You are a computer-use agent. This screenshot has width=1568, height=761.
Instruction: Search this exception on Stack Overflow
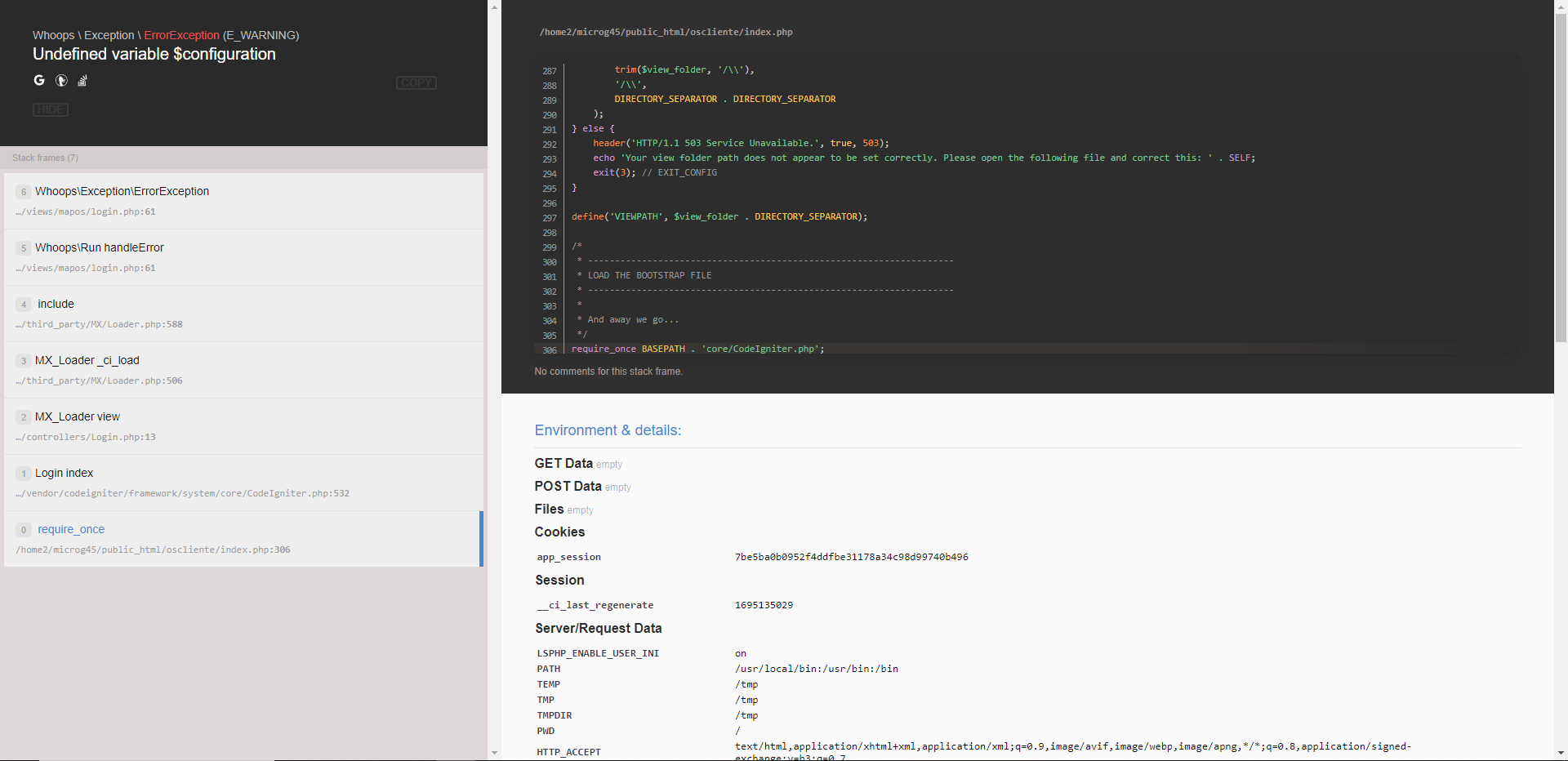point(82,81)
